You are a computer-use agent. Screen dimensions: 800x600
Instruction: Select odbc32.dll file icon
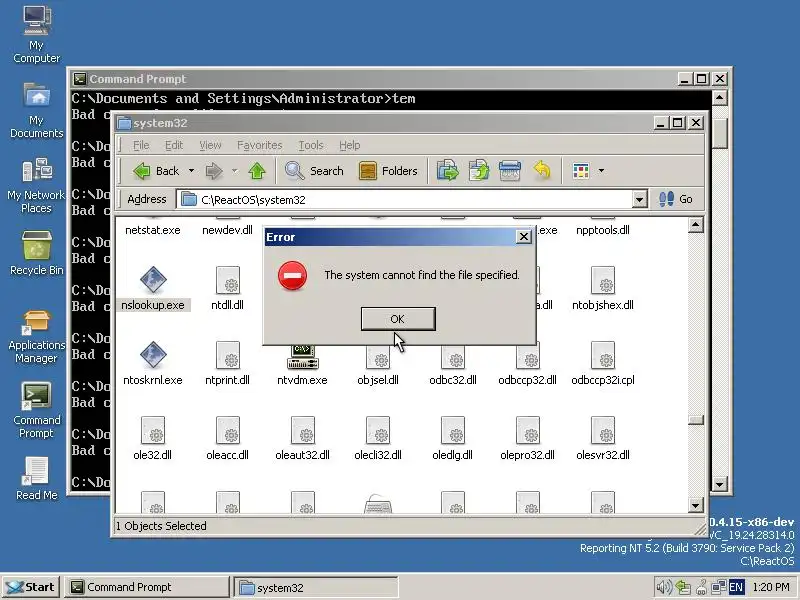(453, 356)
